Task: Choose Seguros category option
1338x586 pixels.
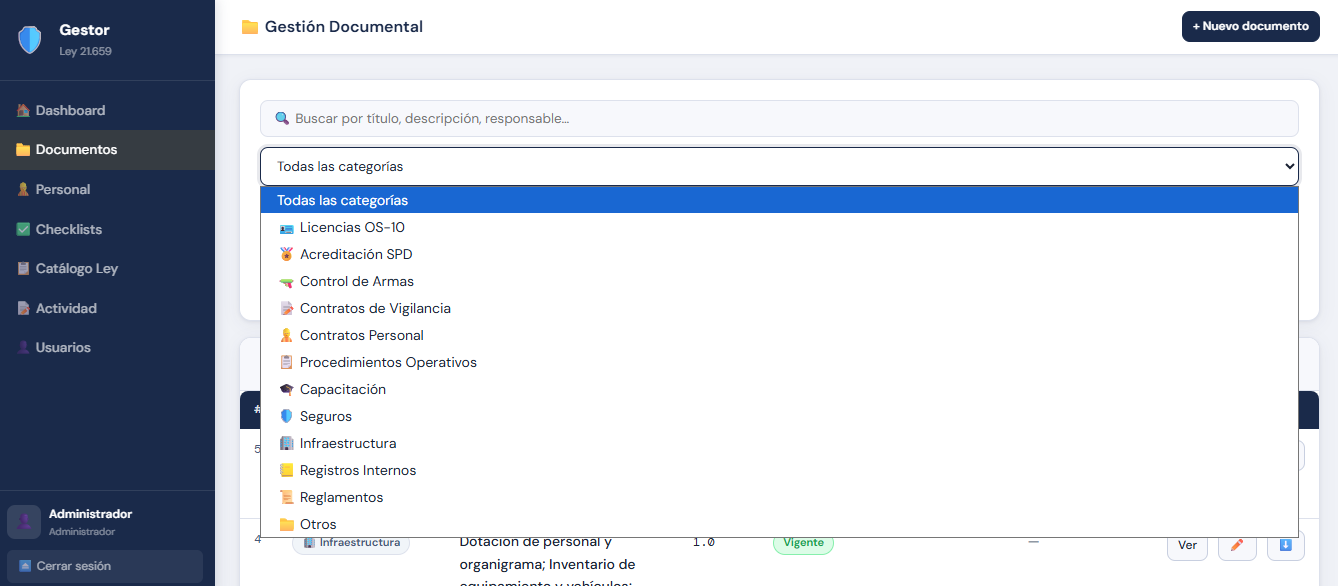Action: pos(779,416)
